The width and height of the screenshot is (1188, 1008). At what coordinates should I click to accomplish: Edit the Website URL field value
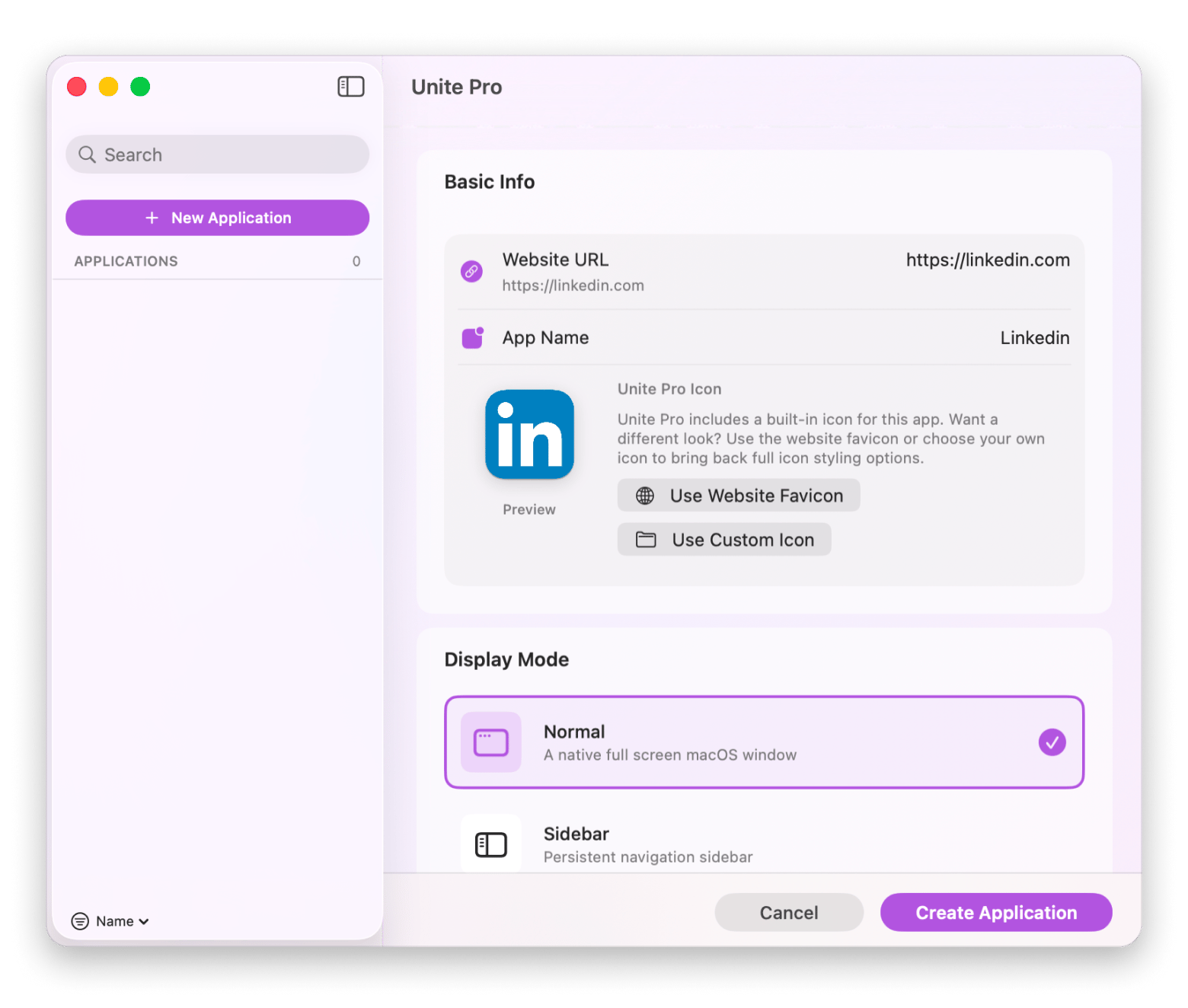coord(988,260)
